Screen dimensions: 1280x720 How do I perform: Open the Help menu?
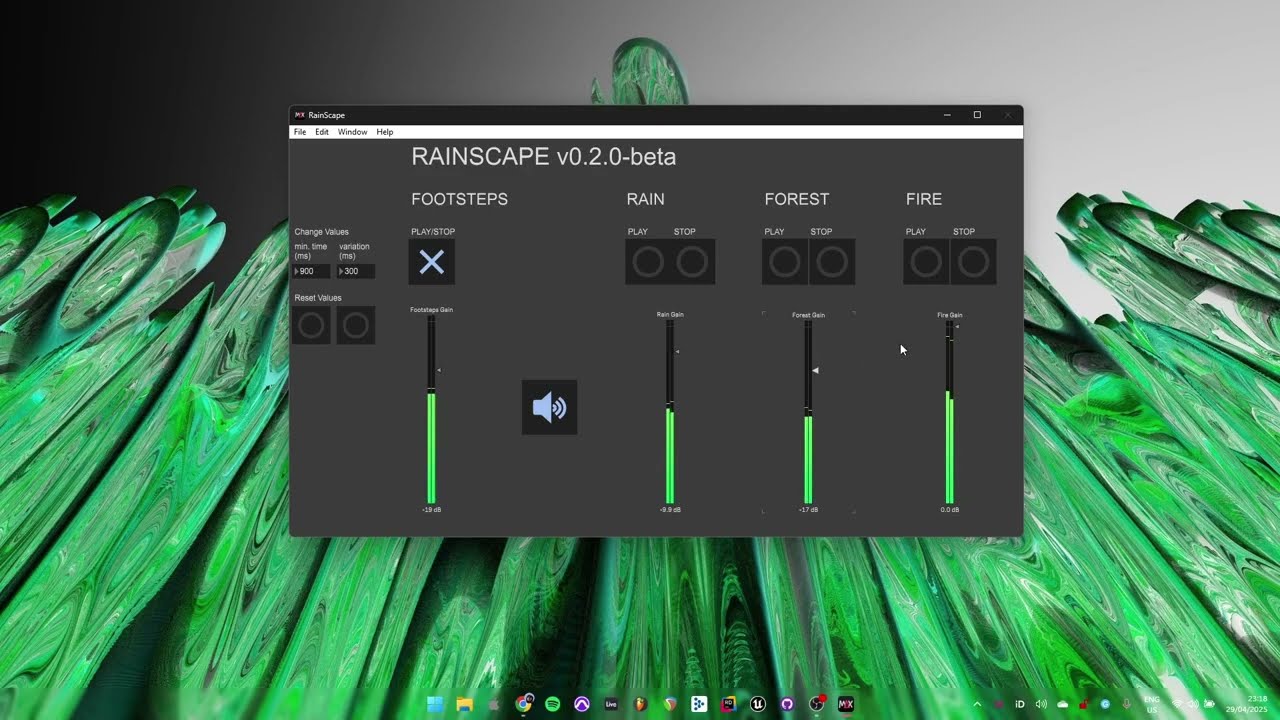(385, 132)
